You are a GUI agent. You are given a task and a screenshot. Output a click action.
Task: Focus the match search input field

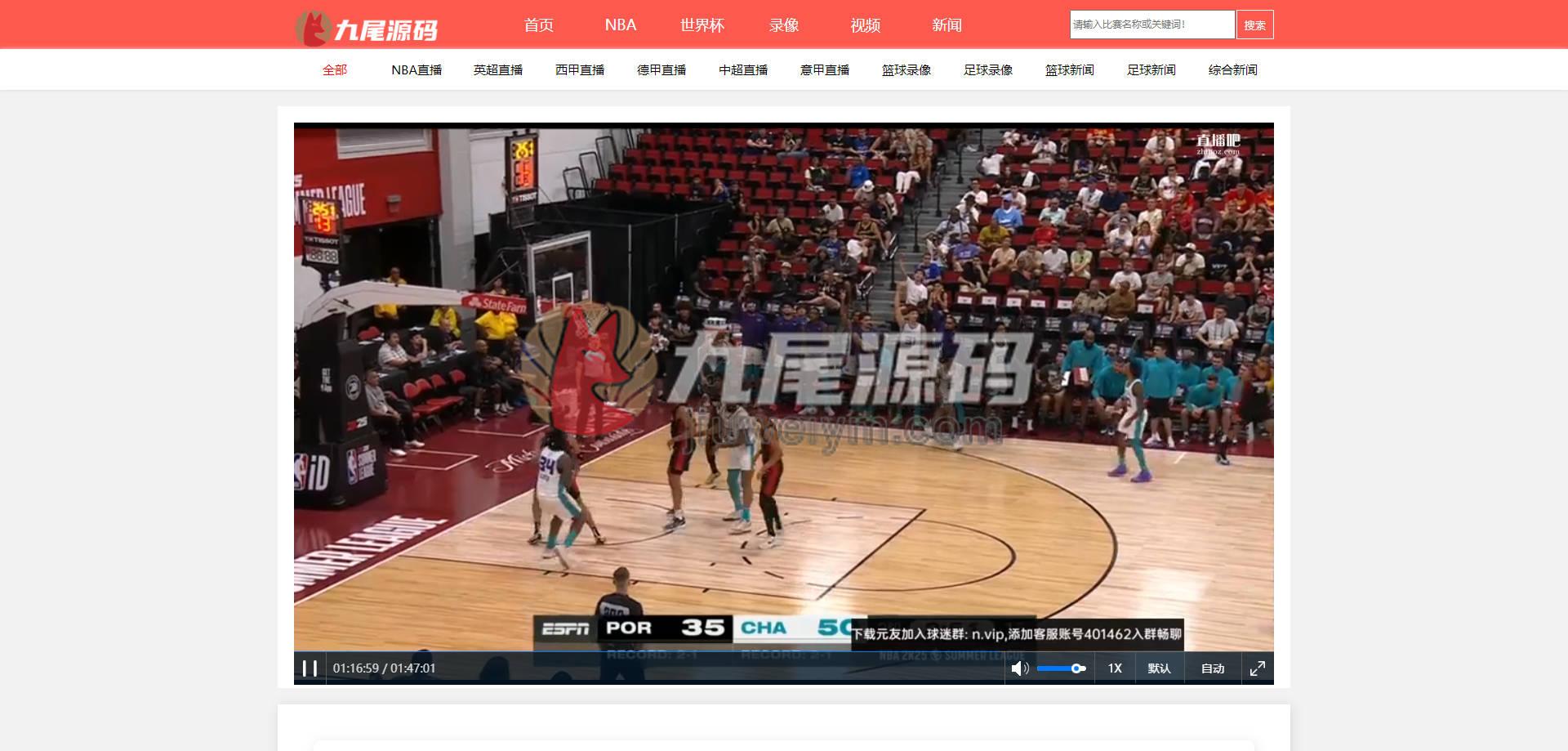(x=1152, y=25)
